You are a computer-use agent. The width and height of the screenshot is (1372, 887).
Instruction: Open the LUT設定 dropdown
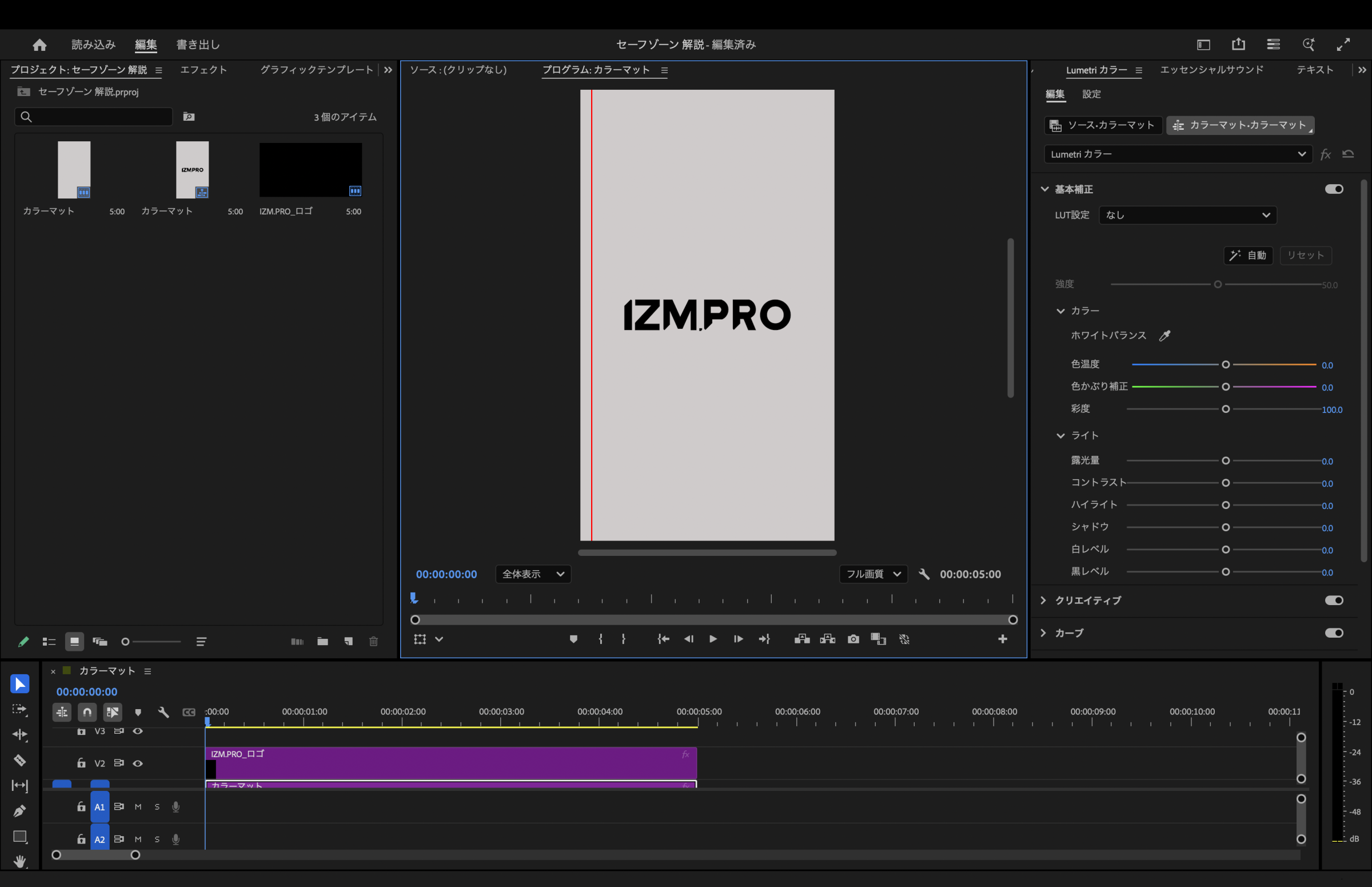1187,215
